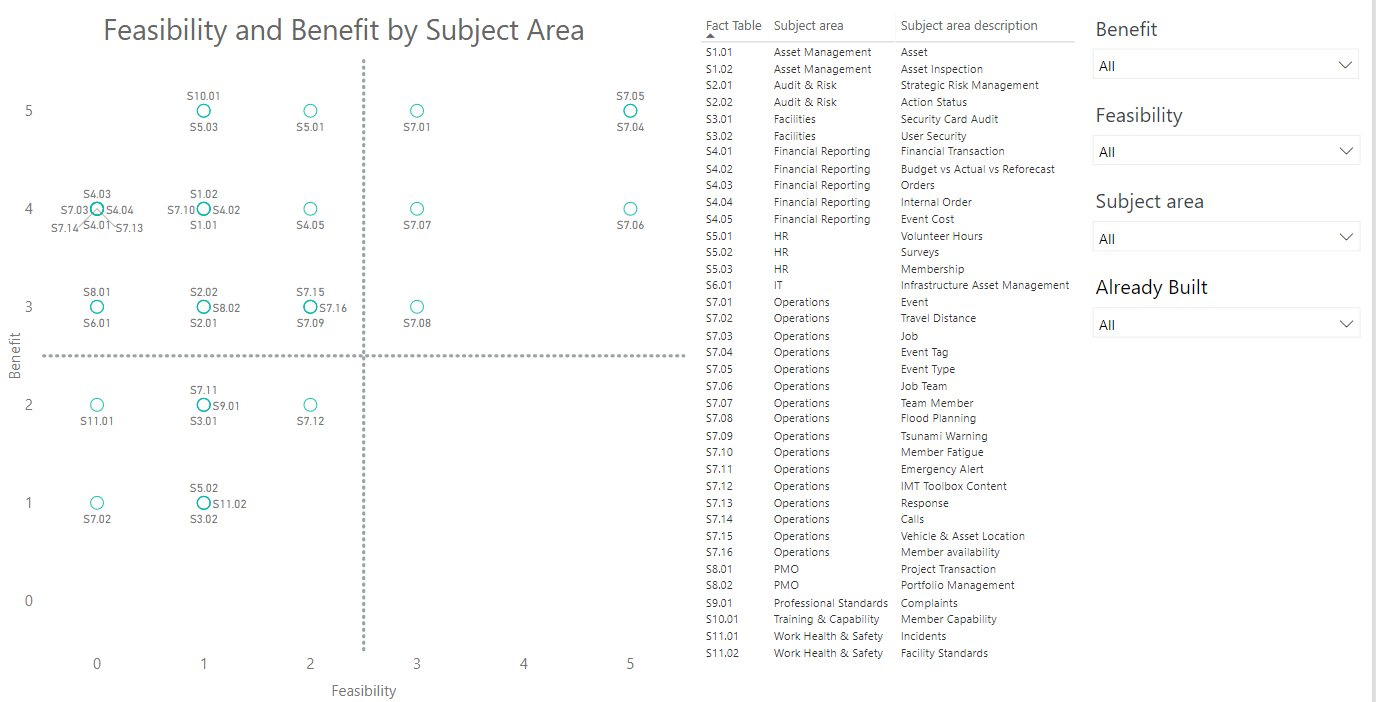Select the Financial Transaction table row
The width and height of the screenshot is (1376, 702).
pos(889,152)
